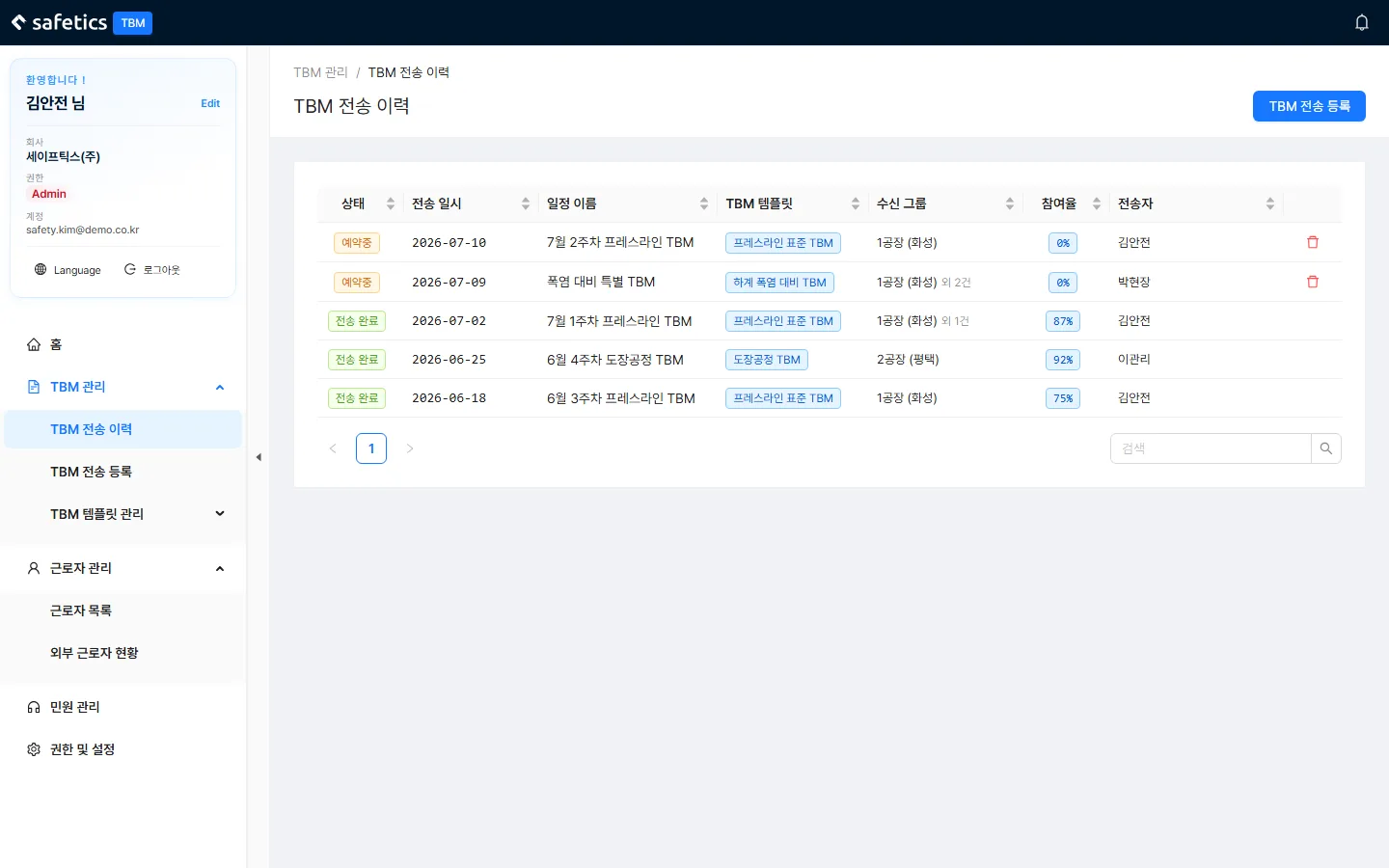
Task: Expand the TBM 템플릿 관리 submenu chevron
Action: coord(220,514)
